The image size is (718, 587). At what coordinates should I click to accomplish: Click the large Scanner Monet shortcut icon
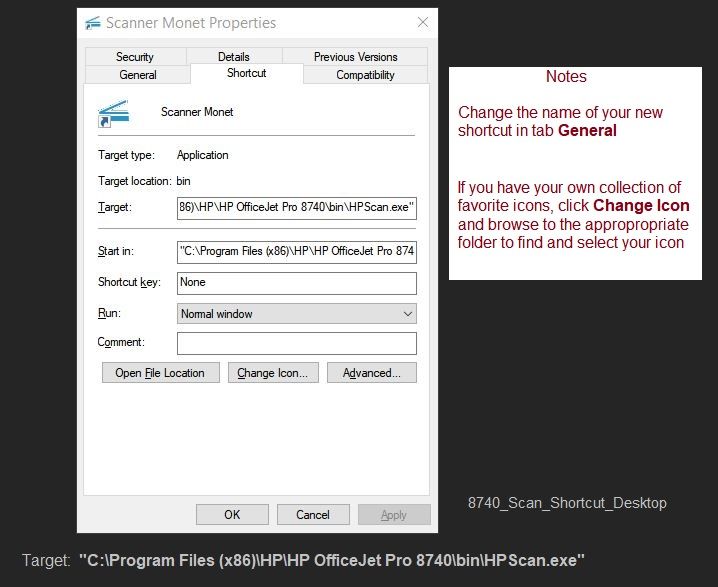[113, 114]
